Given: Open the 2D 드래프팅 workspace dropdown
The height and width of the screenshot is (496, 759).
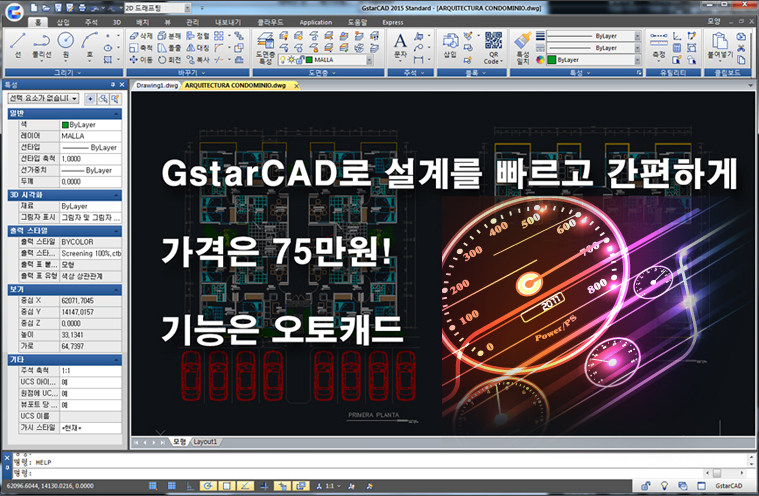Looking at the screenshot, I should [x=187, y=8].
